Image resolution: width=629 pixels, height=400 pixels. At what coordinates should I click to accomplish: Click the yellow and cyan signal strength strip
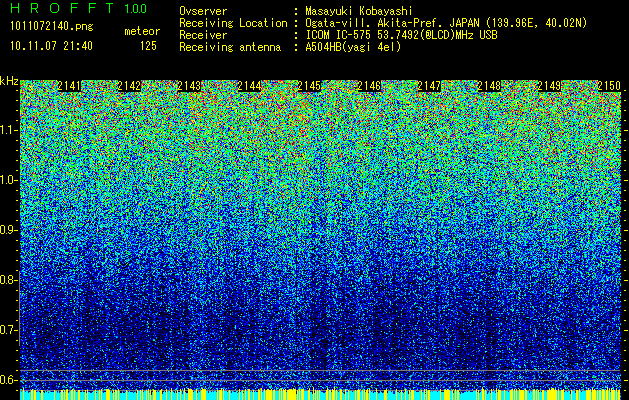321,394
